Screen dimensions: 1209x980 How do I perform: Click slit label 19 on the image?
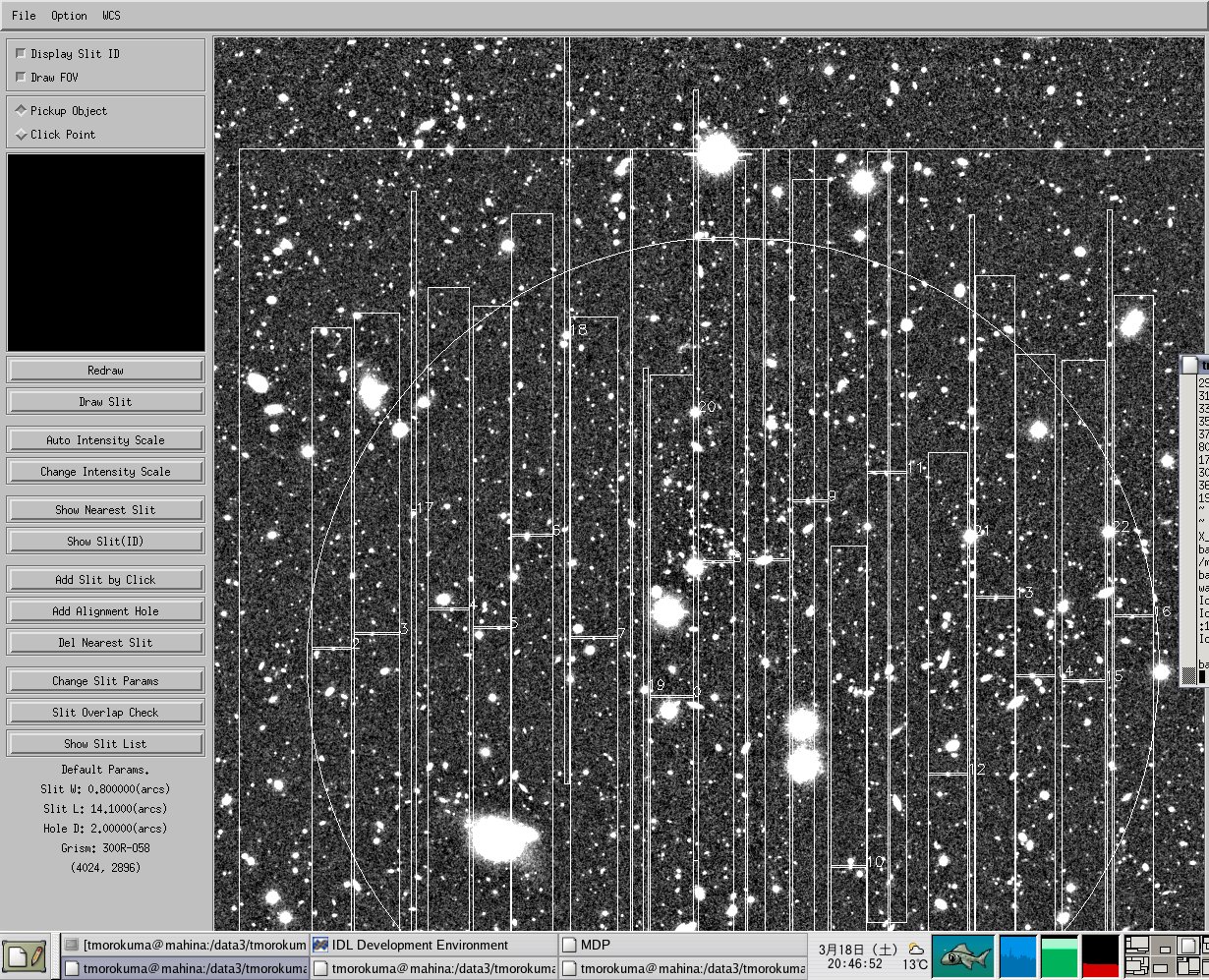[658, 684]
